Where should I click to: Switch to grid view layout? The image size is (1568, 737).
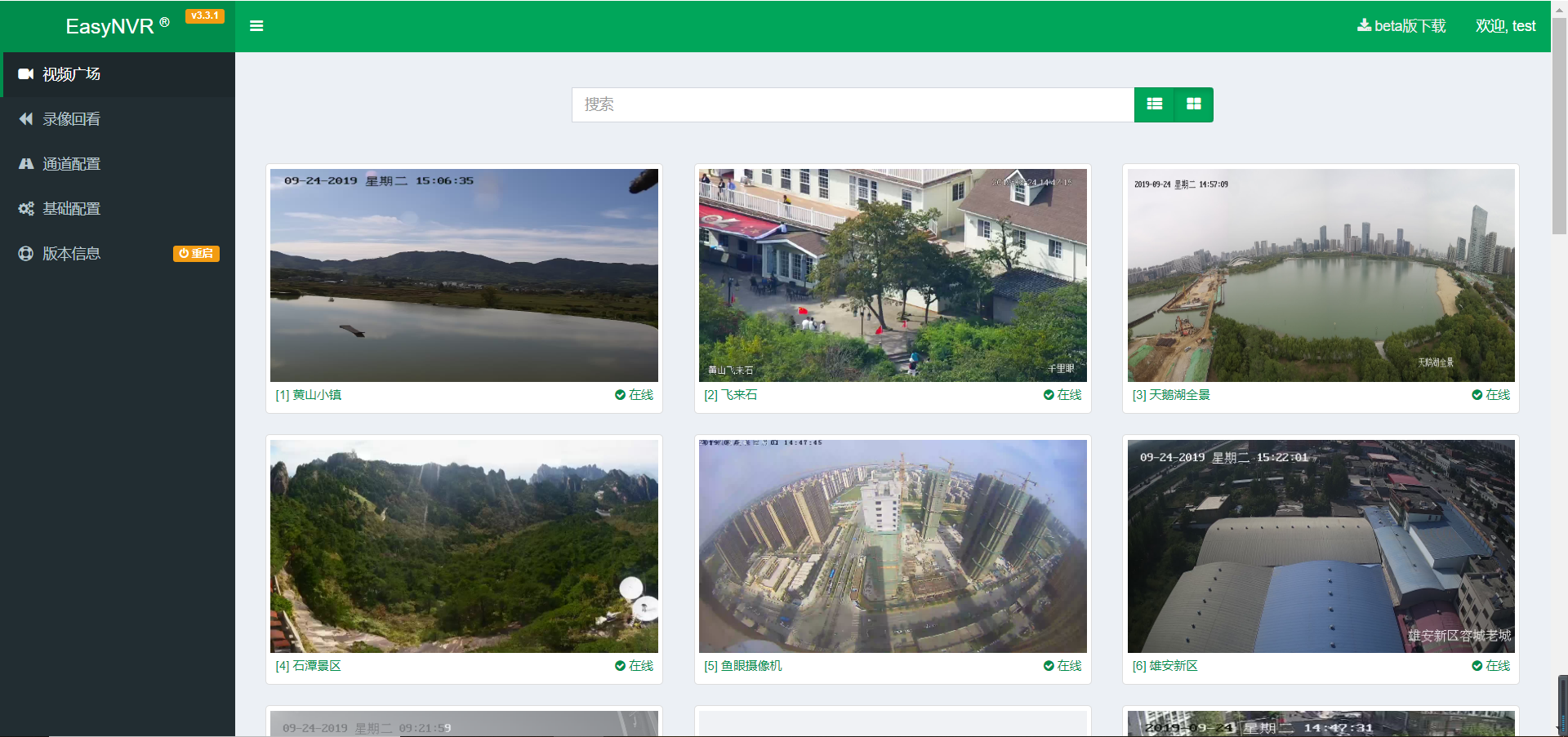[x=1193, y=104]
